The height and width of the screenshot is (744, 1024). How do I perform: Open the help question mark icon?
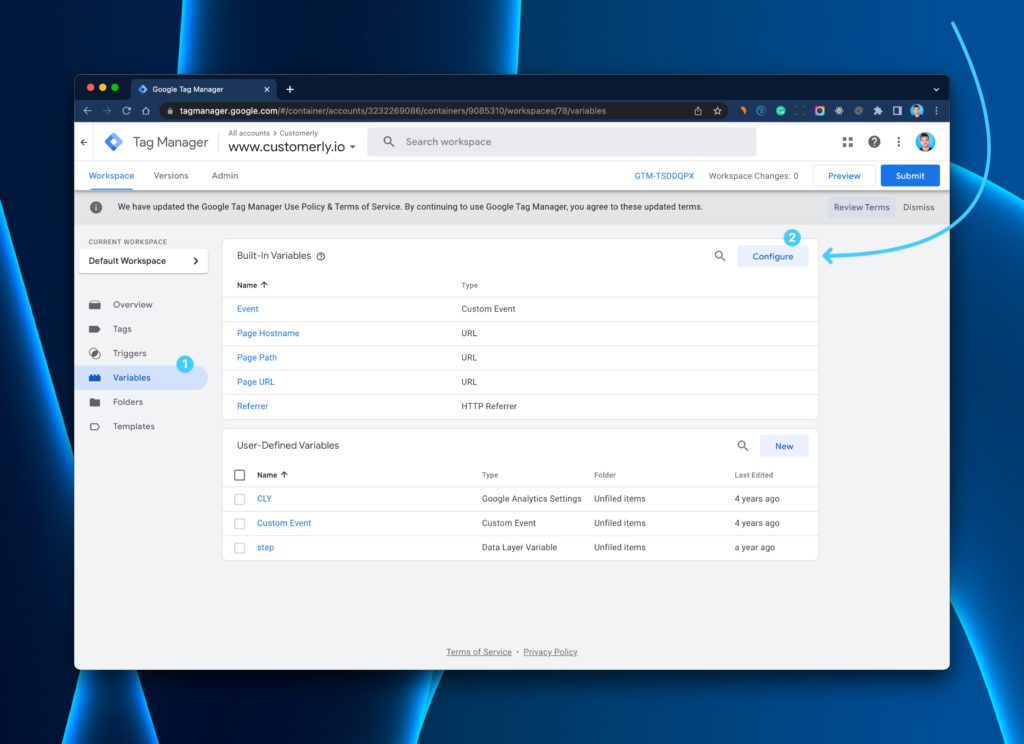pyautogui.click(x=874, y=142)
